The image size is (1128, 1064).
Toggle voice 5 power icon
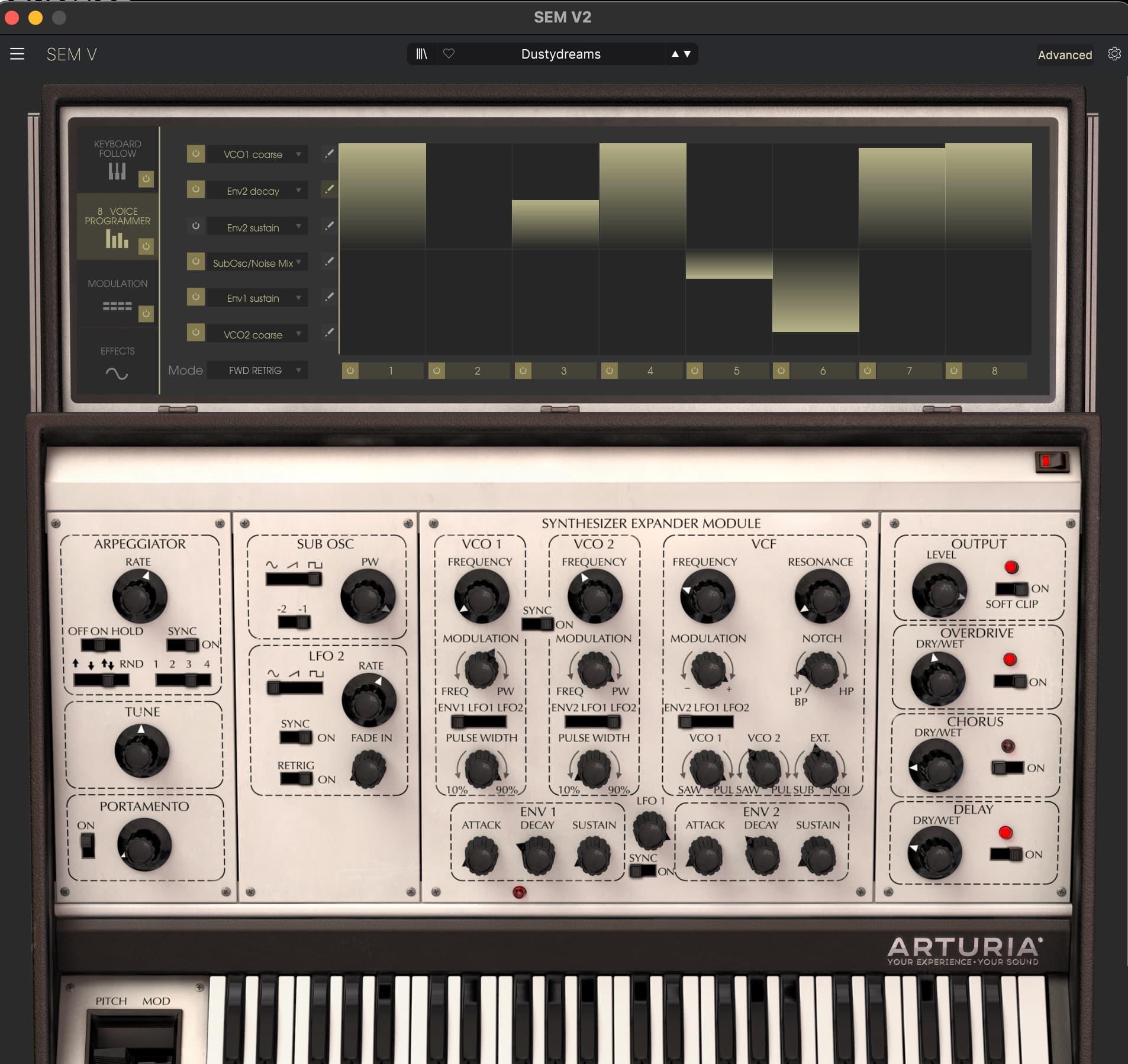tap(695, 370)
